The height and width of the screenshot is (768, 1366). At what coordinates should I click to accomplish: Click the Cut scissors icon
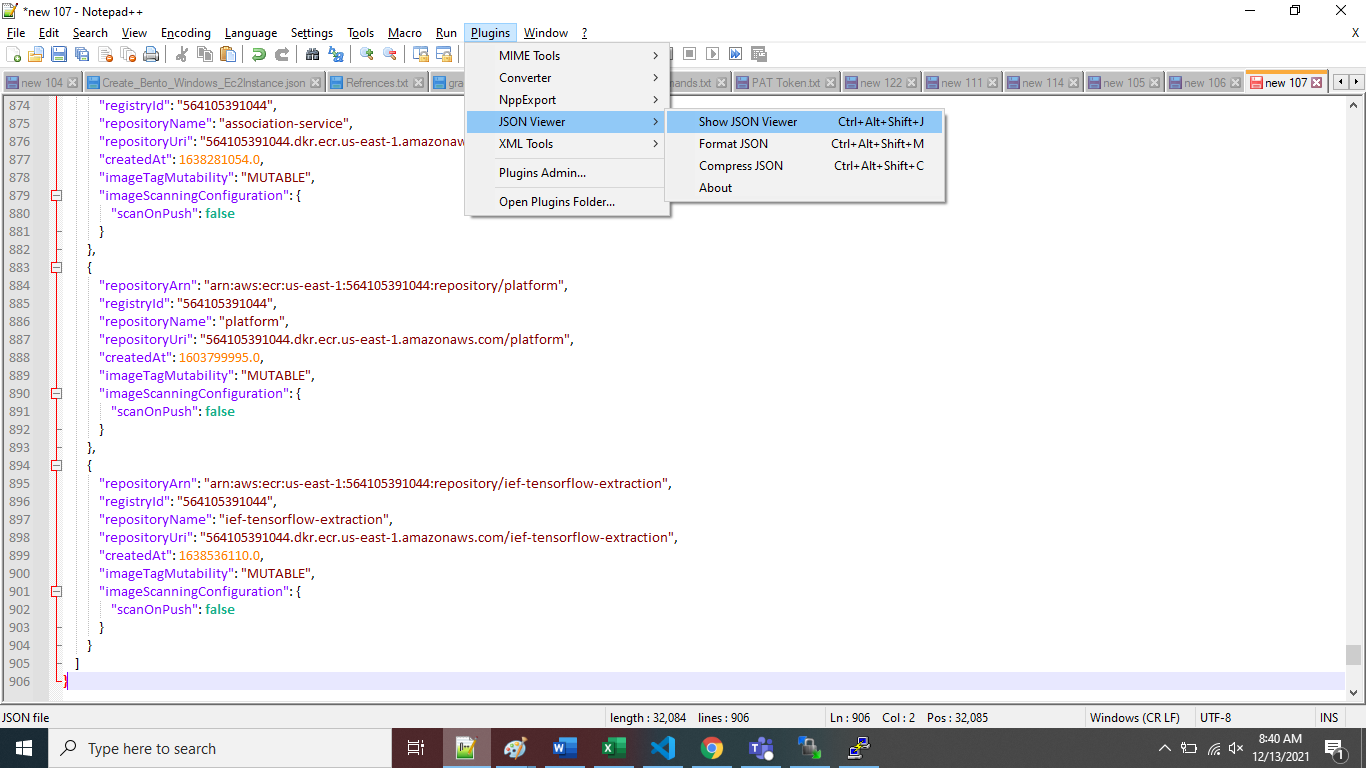pyautogui.click(x=182, y=54)
